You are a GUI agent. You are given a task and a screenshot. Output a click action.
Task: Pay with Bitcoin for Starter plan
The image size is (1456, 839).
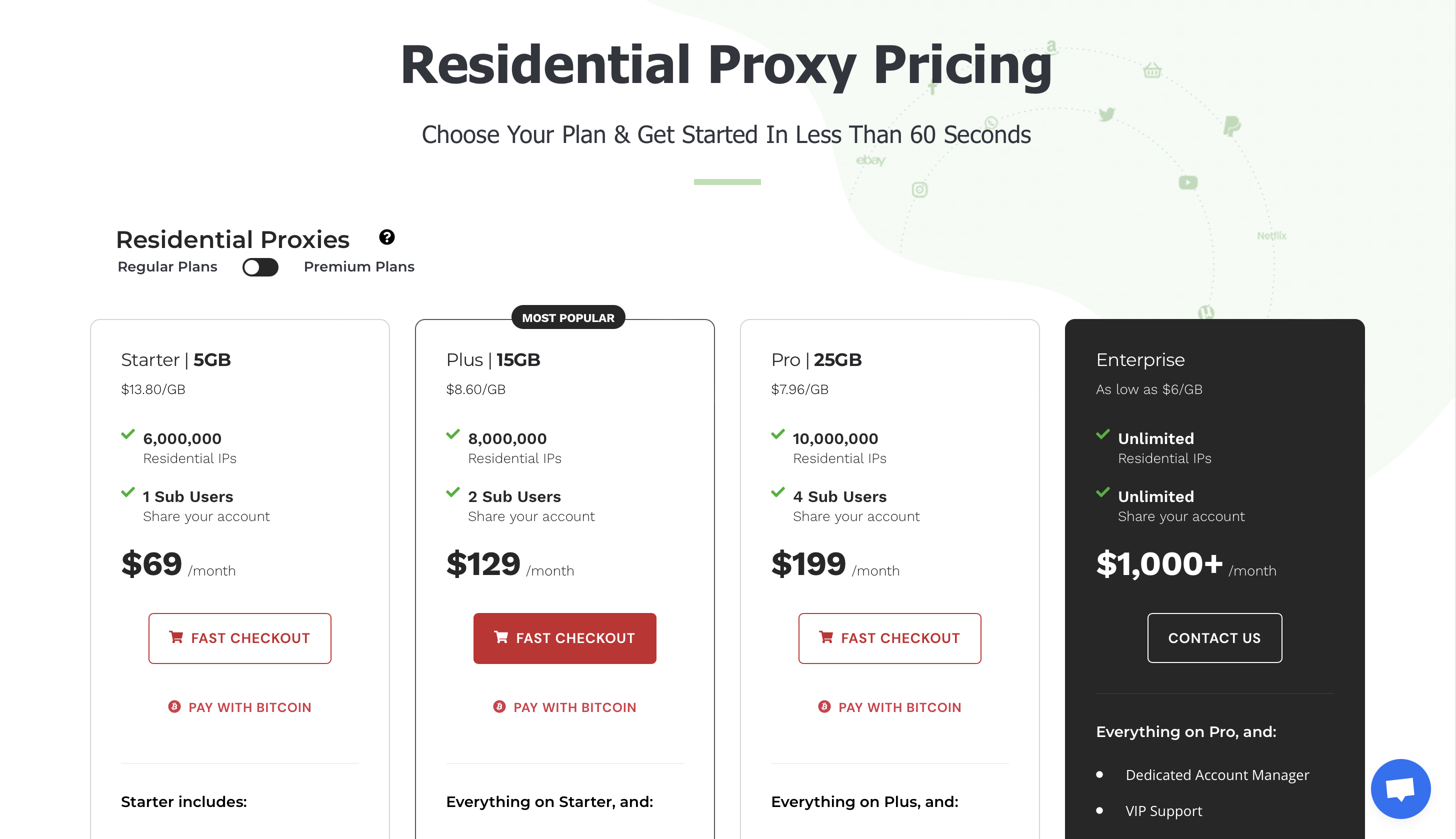(x=249, y=707)
